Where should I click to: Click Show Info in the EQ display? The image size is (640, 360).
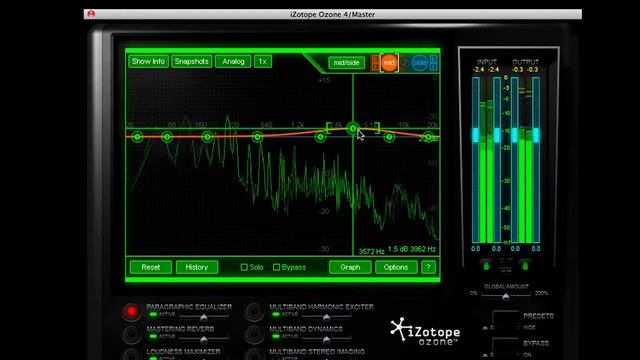point(148,62)
